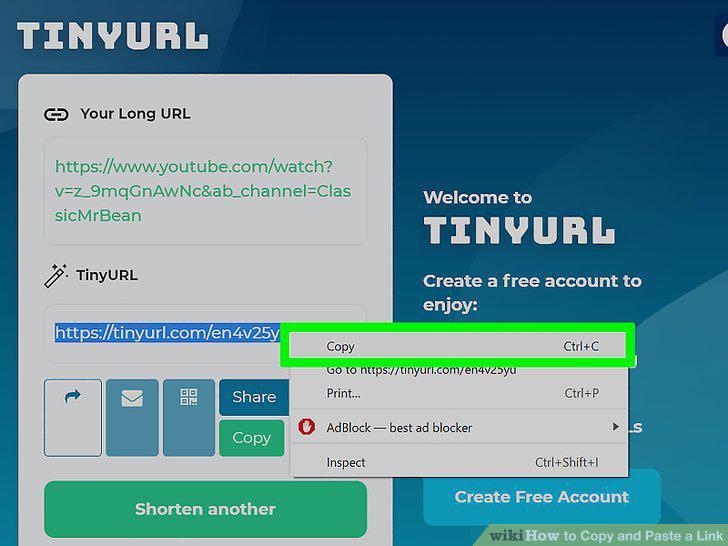Click the Create a free account to enjoy text
This screenshot has height=546, width=728.
pos(533,293)
